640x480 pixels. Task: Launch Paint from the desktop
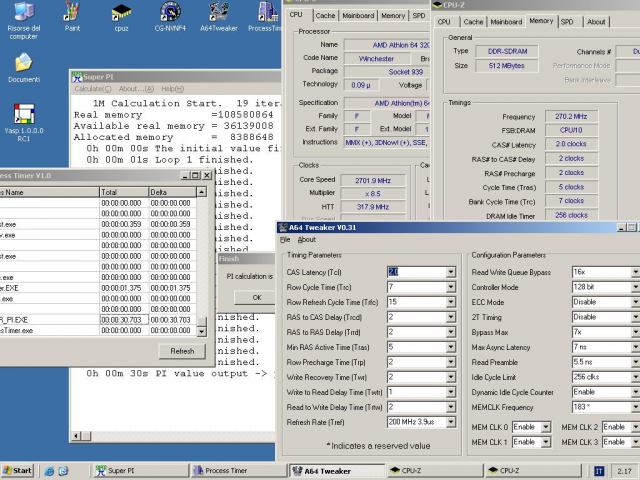pyautogui.click(x=72, y=18)
